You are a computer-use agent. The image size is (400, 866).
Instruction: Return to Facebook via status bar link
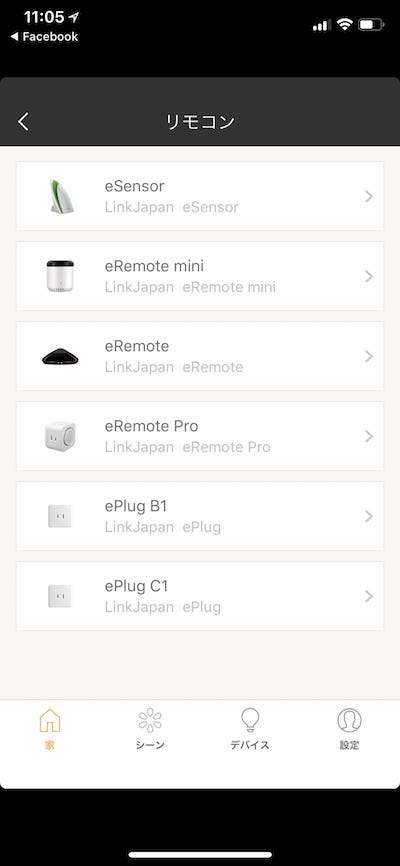click(44, 37)
